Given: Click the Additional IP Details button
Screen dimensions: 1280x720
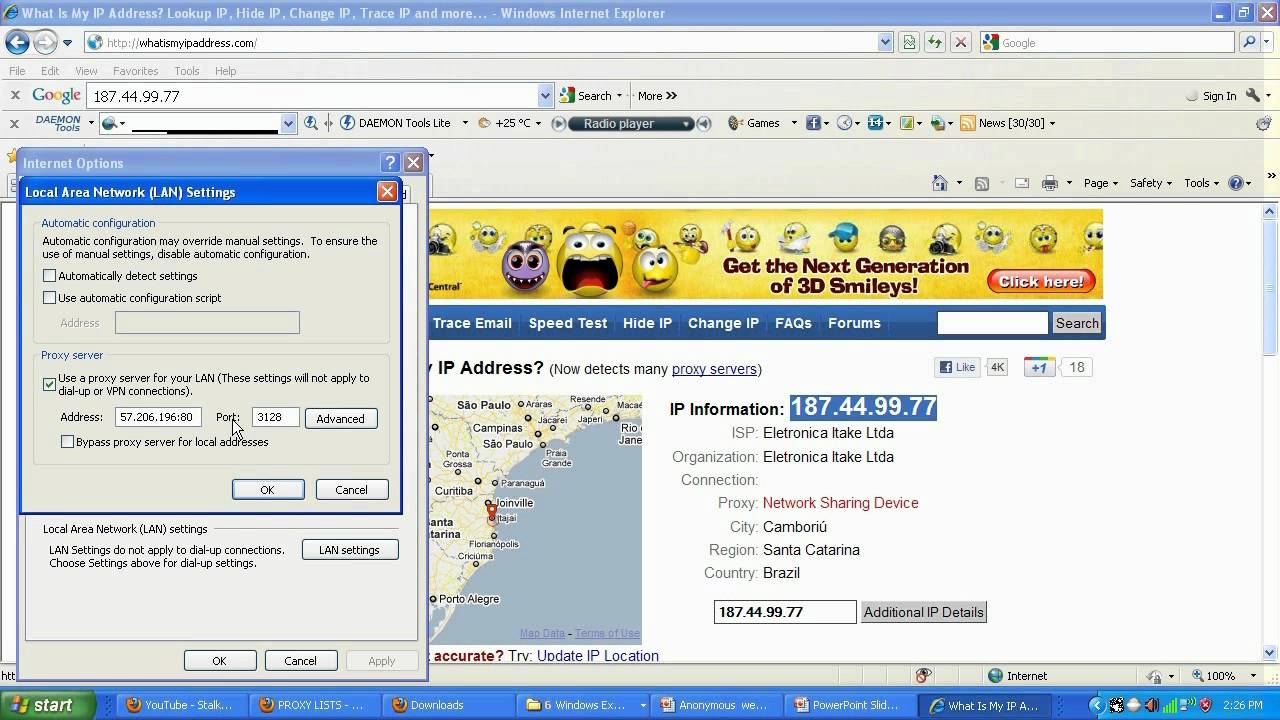Looking at the screenshot, I should 923,612.
